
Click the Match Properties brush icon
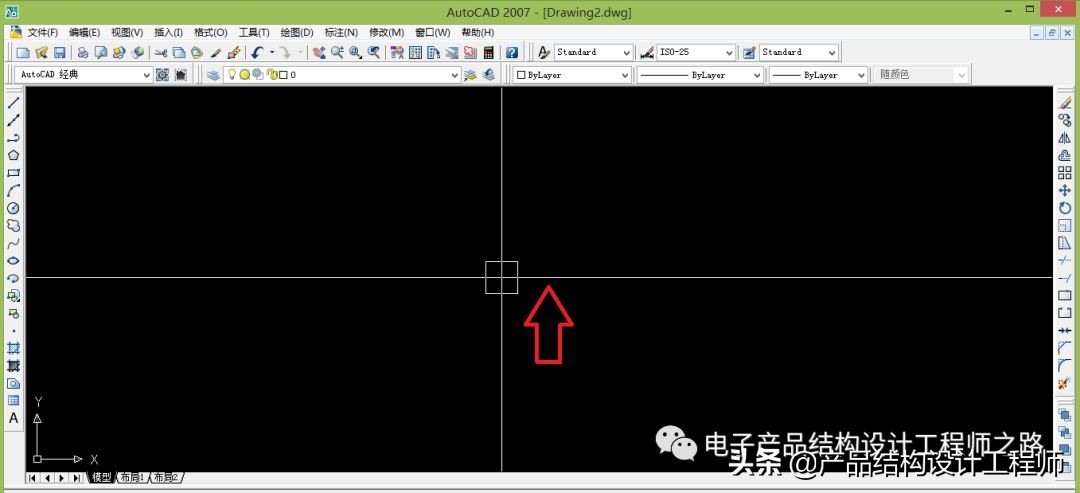(x=216, y=52)
